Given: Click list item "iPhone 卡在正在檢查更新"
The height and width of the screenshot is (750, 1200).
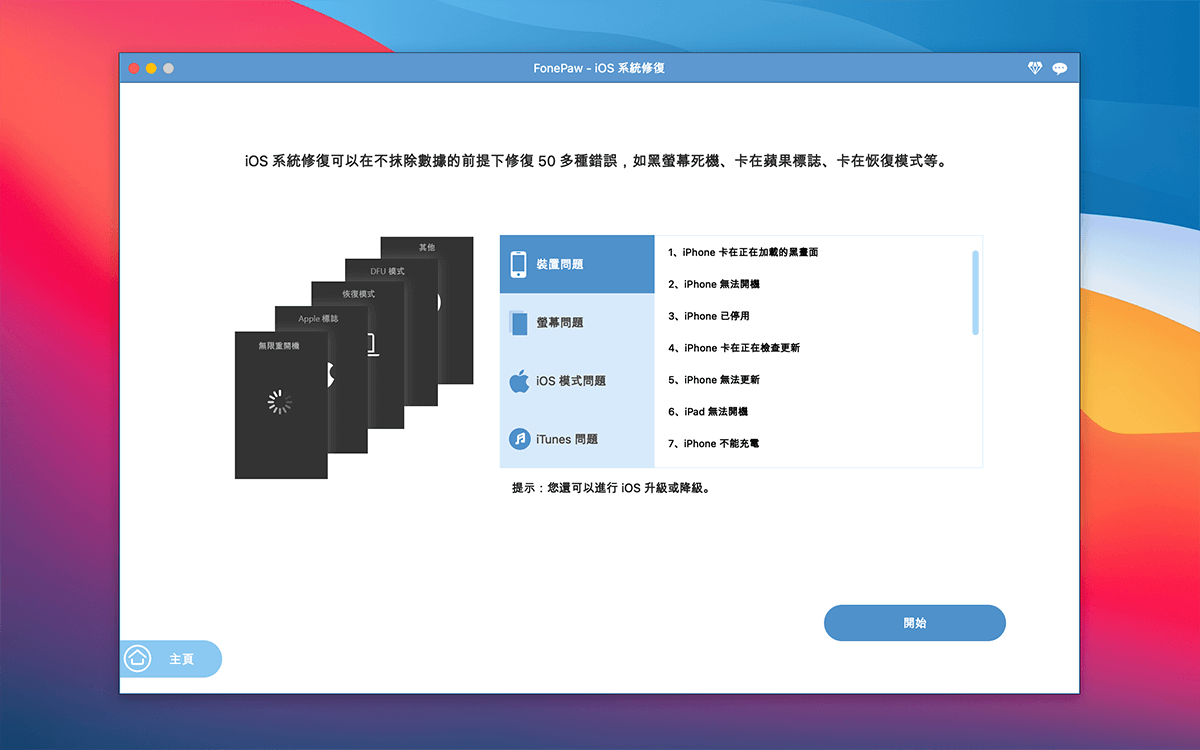Looking at the screenshot, I should [x=734, y=348].
